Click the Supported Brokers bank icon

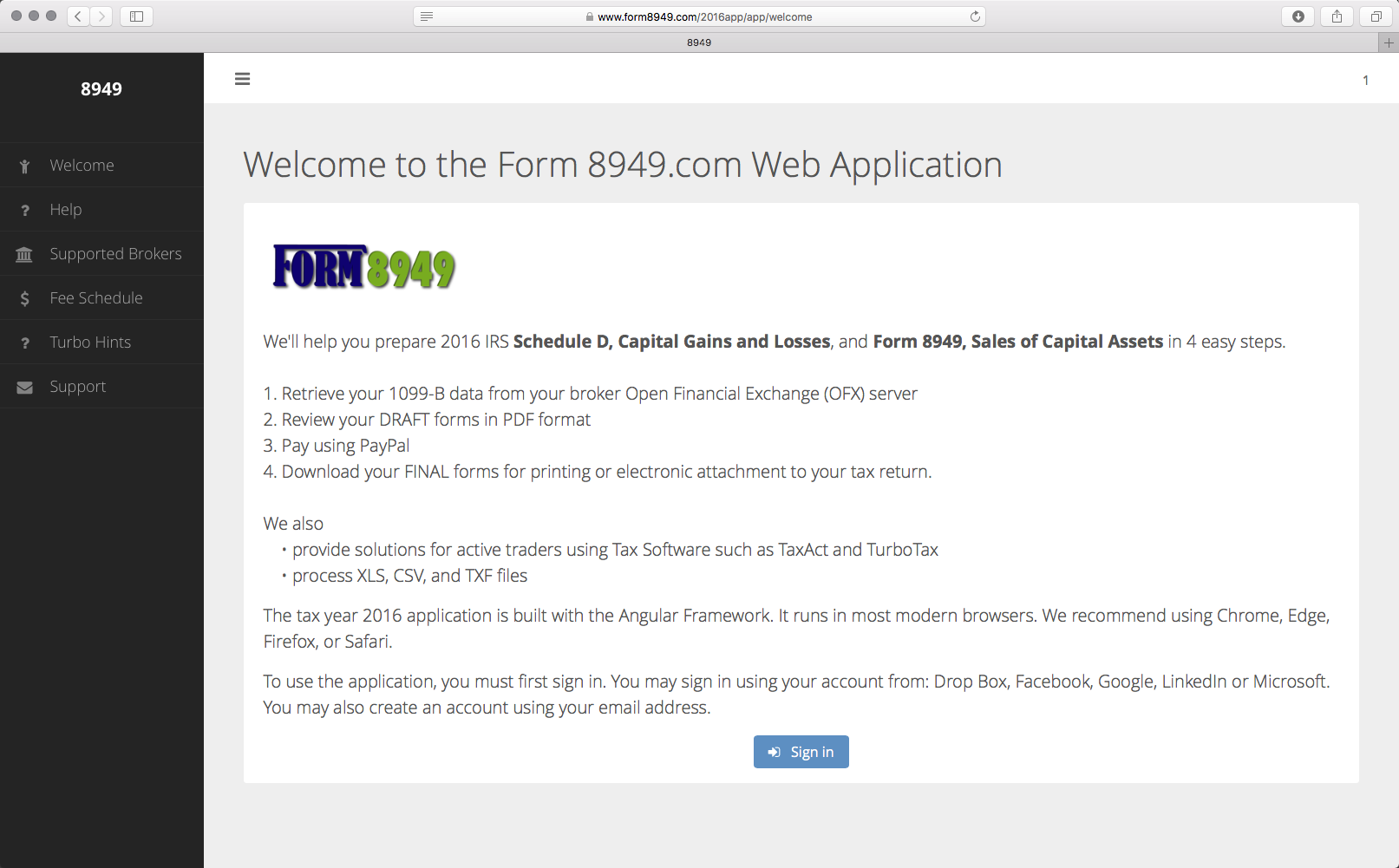pos(24,255)
